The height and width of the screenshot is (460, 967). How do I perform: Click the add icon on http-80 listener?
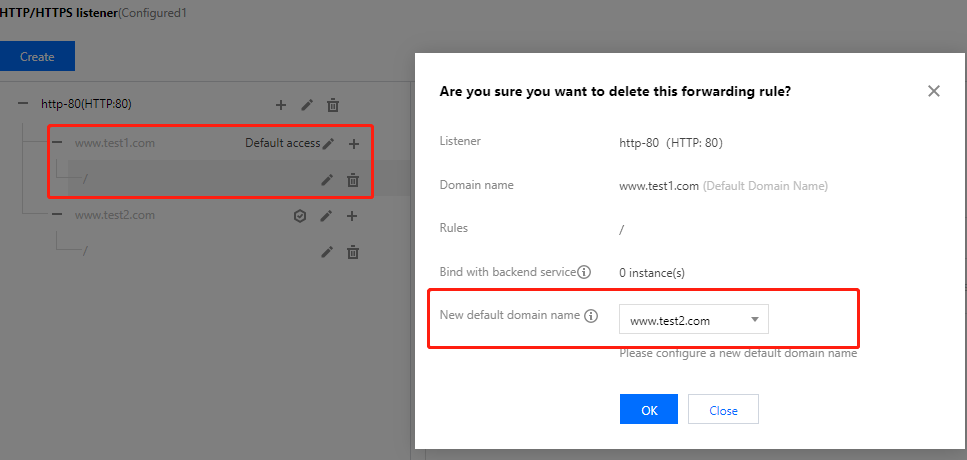281,104
